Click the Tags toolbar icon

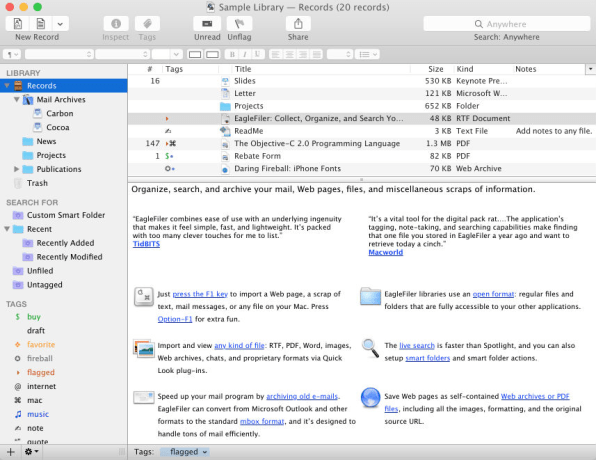(147, 24)
